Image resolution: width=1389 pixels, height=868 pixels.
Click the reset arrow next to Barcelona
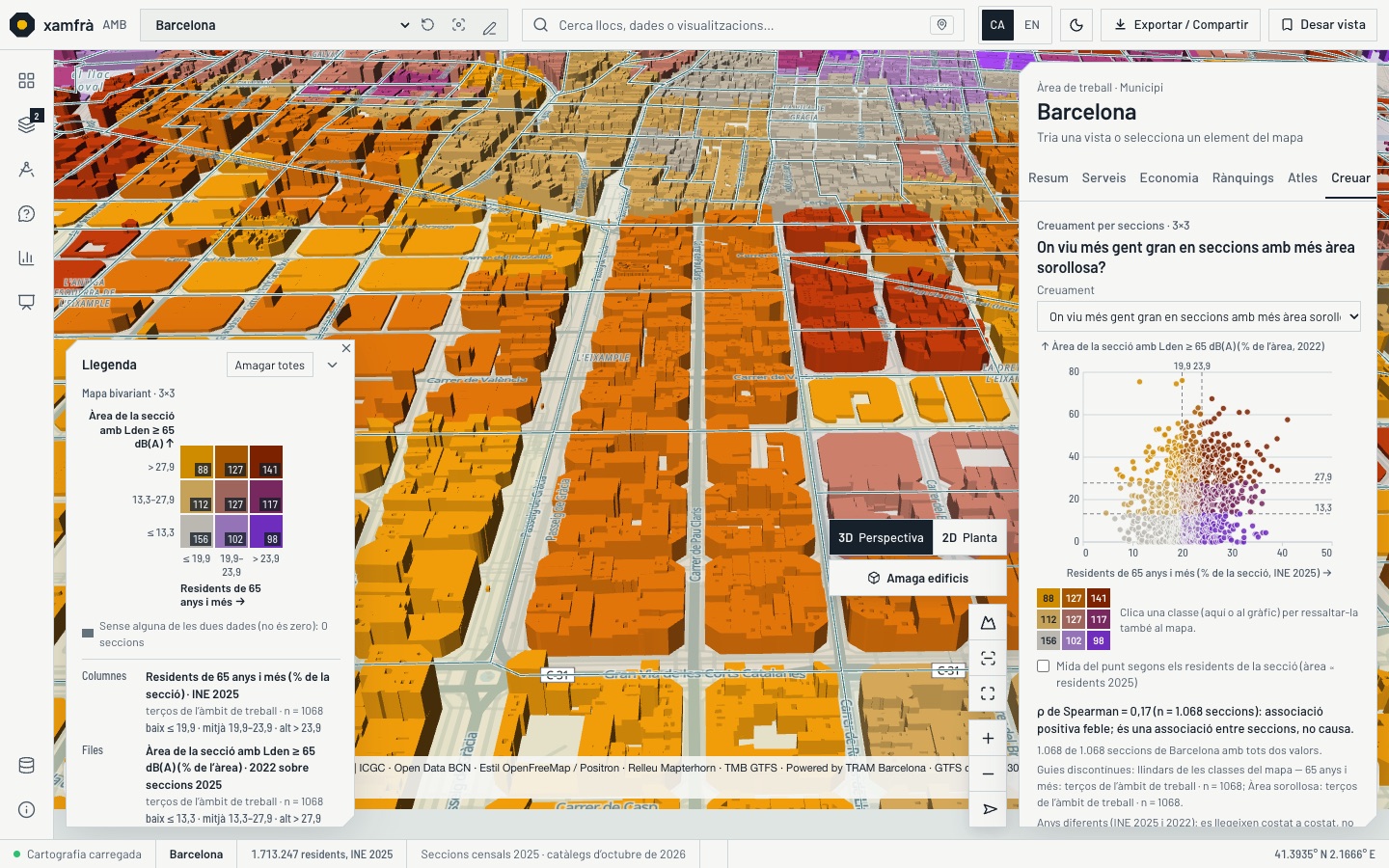click(427, 25)
